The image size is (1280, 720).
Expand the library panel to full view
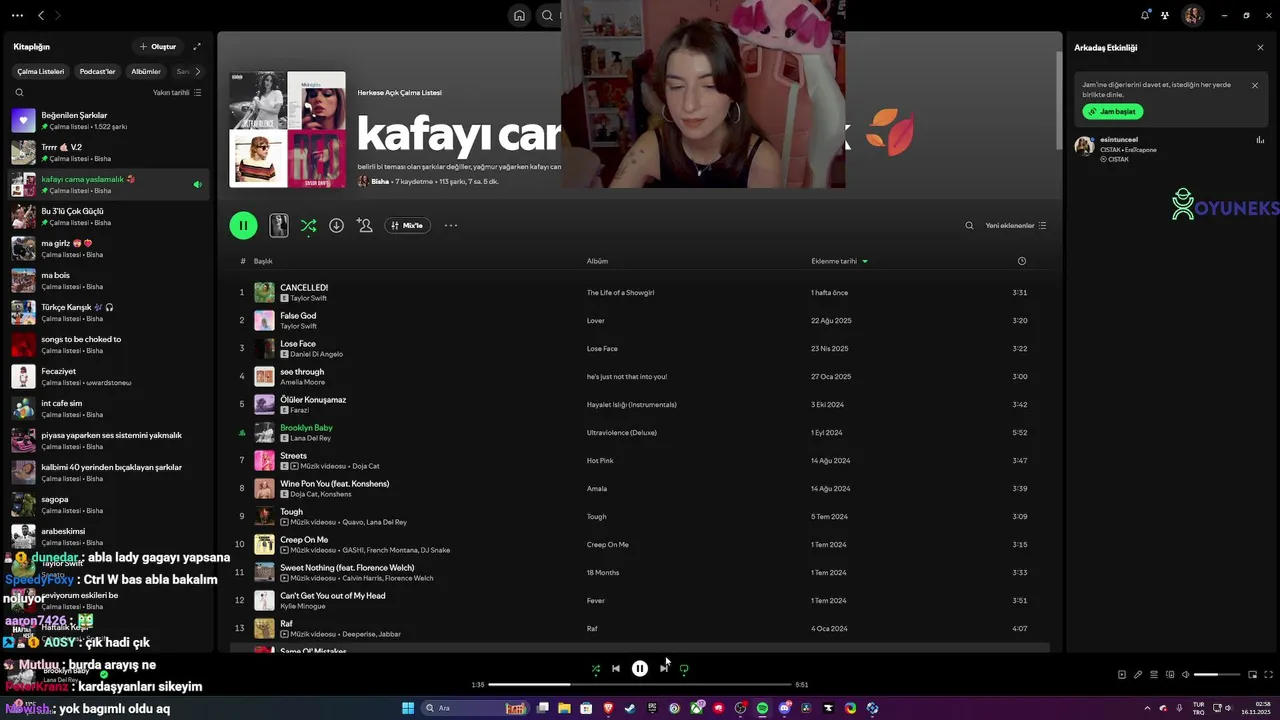coord(197,46)
